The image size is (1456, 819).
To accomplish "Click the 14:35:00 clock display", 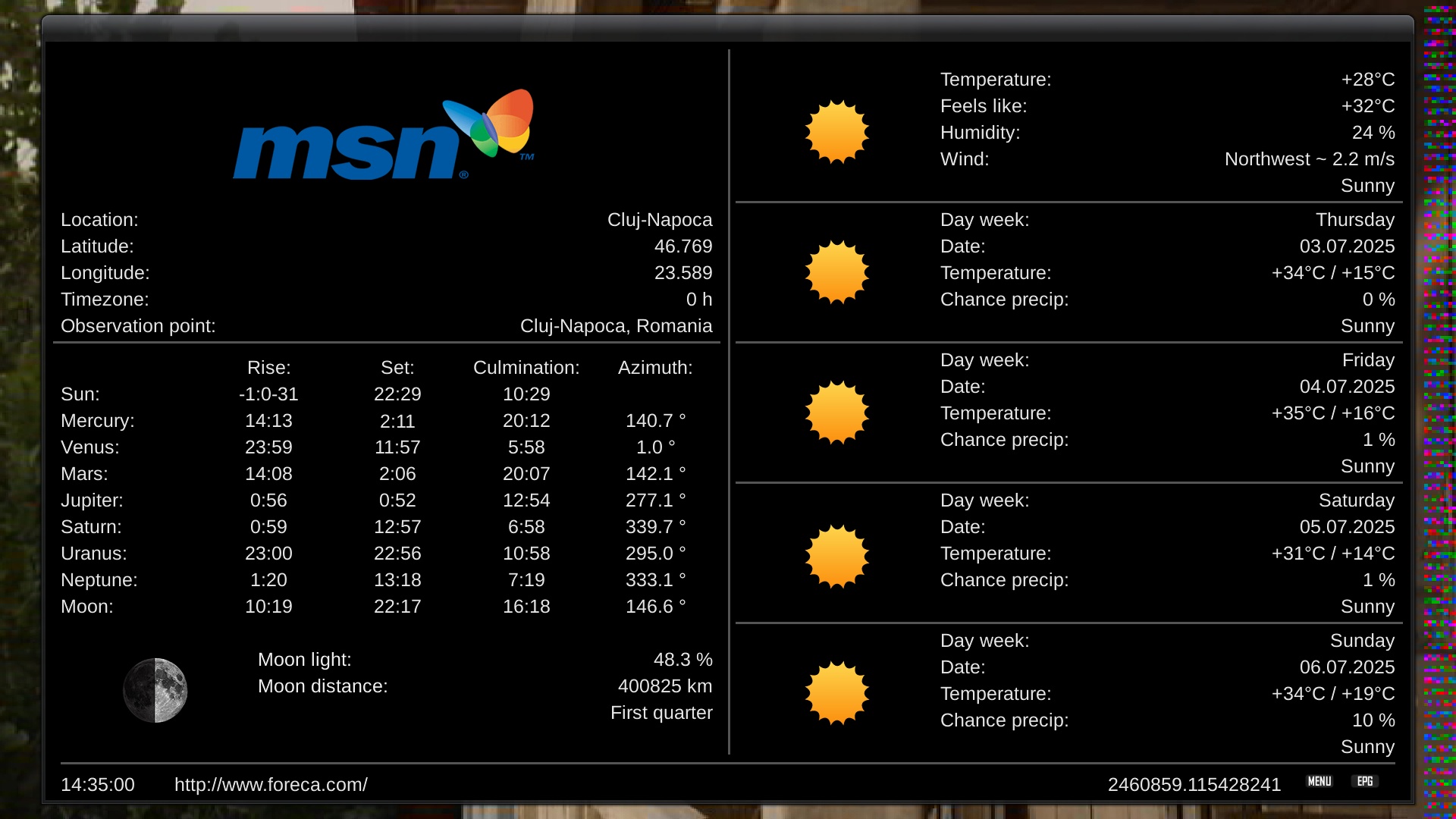I will pyautogui.click(x=97, y=785).
